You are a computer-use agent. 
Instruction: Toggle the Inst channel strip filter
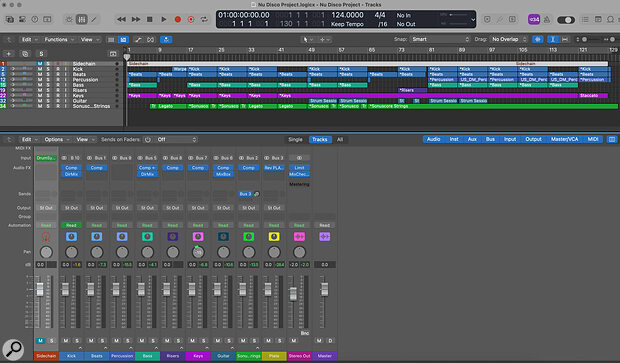click(454, 139)
